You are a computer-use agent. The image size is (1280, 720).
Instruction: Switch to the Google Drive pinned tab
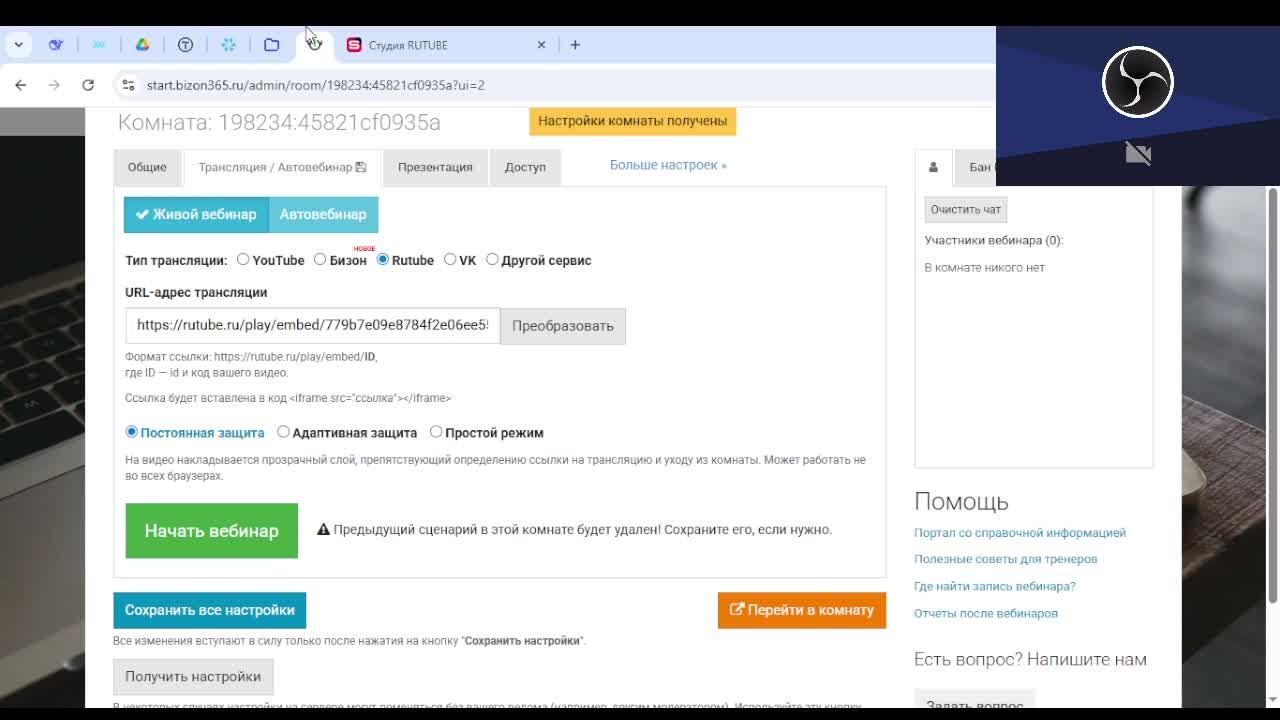coord(142,44)
